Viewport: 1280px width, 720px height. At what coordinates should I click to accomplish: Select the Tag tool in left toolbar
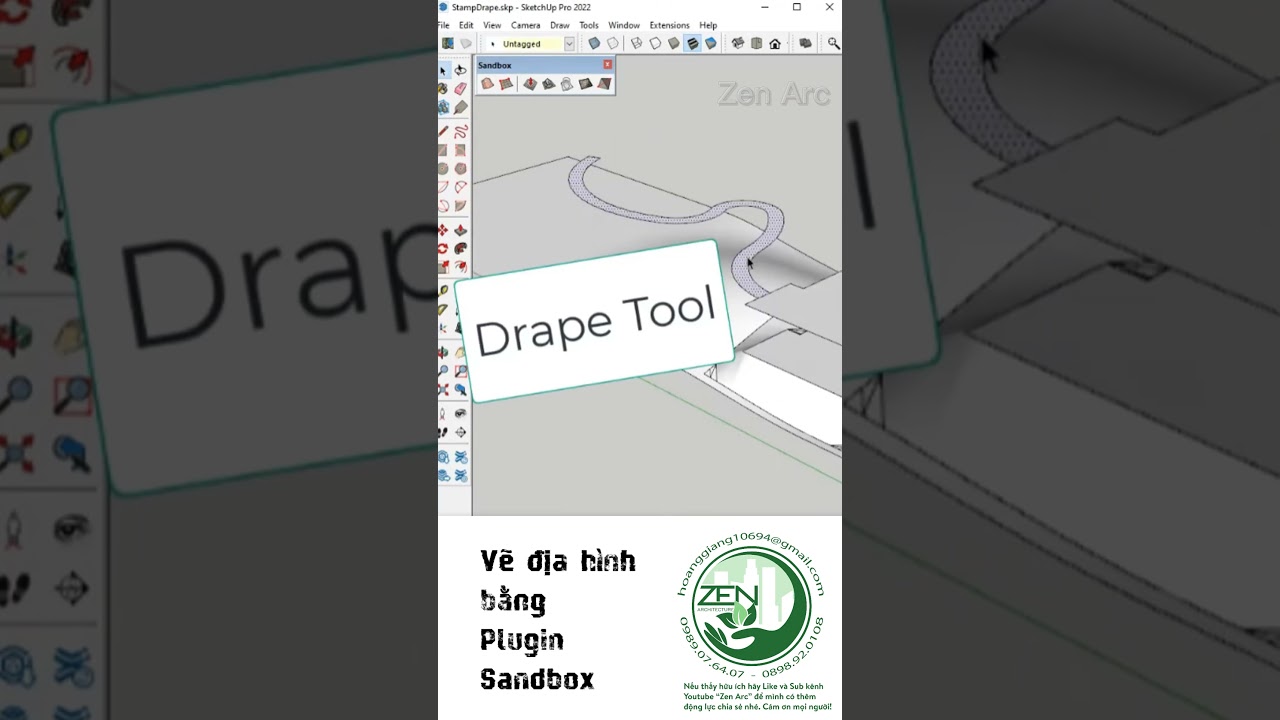[460, 107]
